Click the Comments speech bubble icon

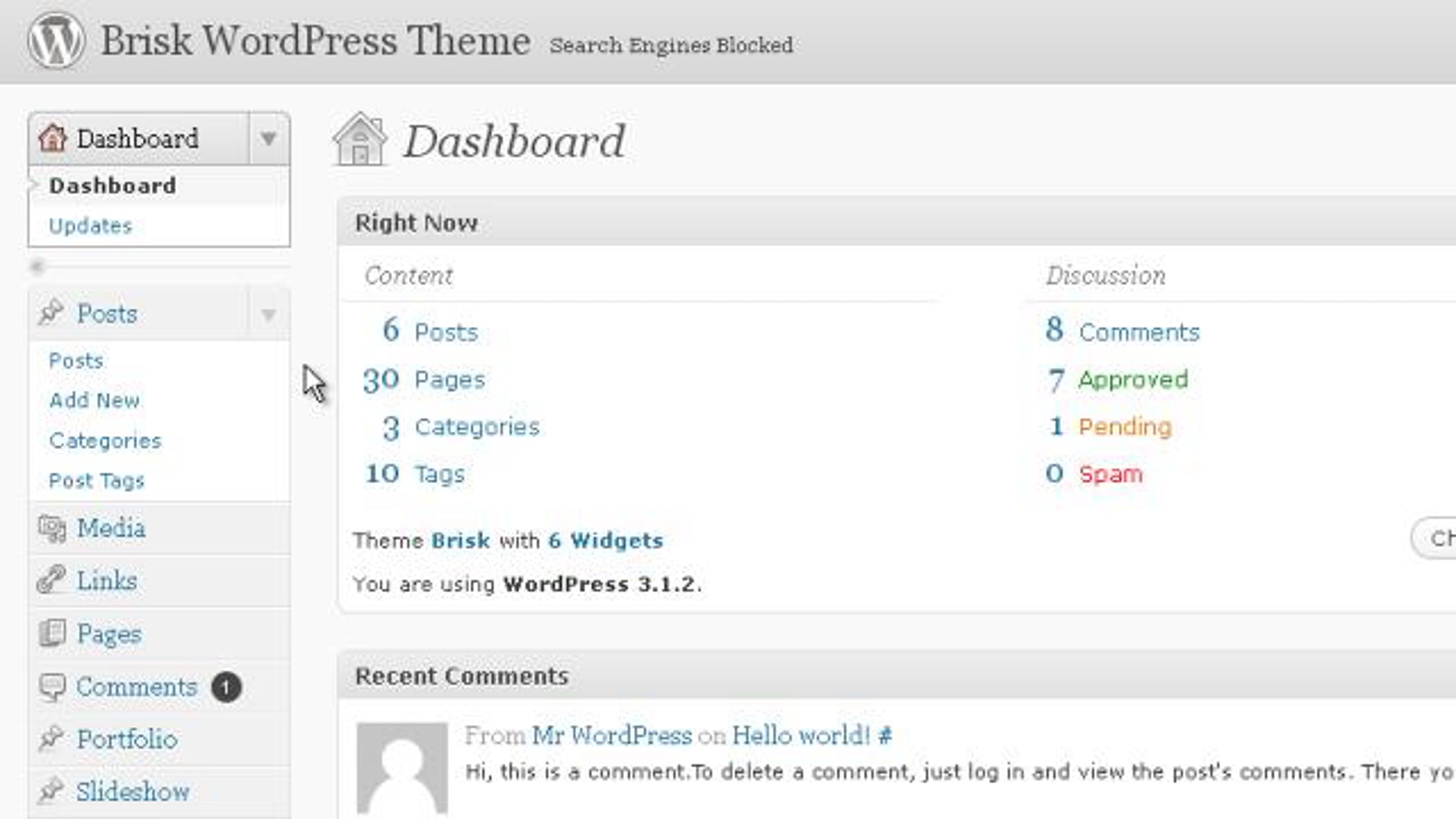[52, 687]
